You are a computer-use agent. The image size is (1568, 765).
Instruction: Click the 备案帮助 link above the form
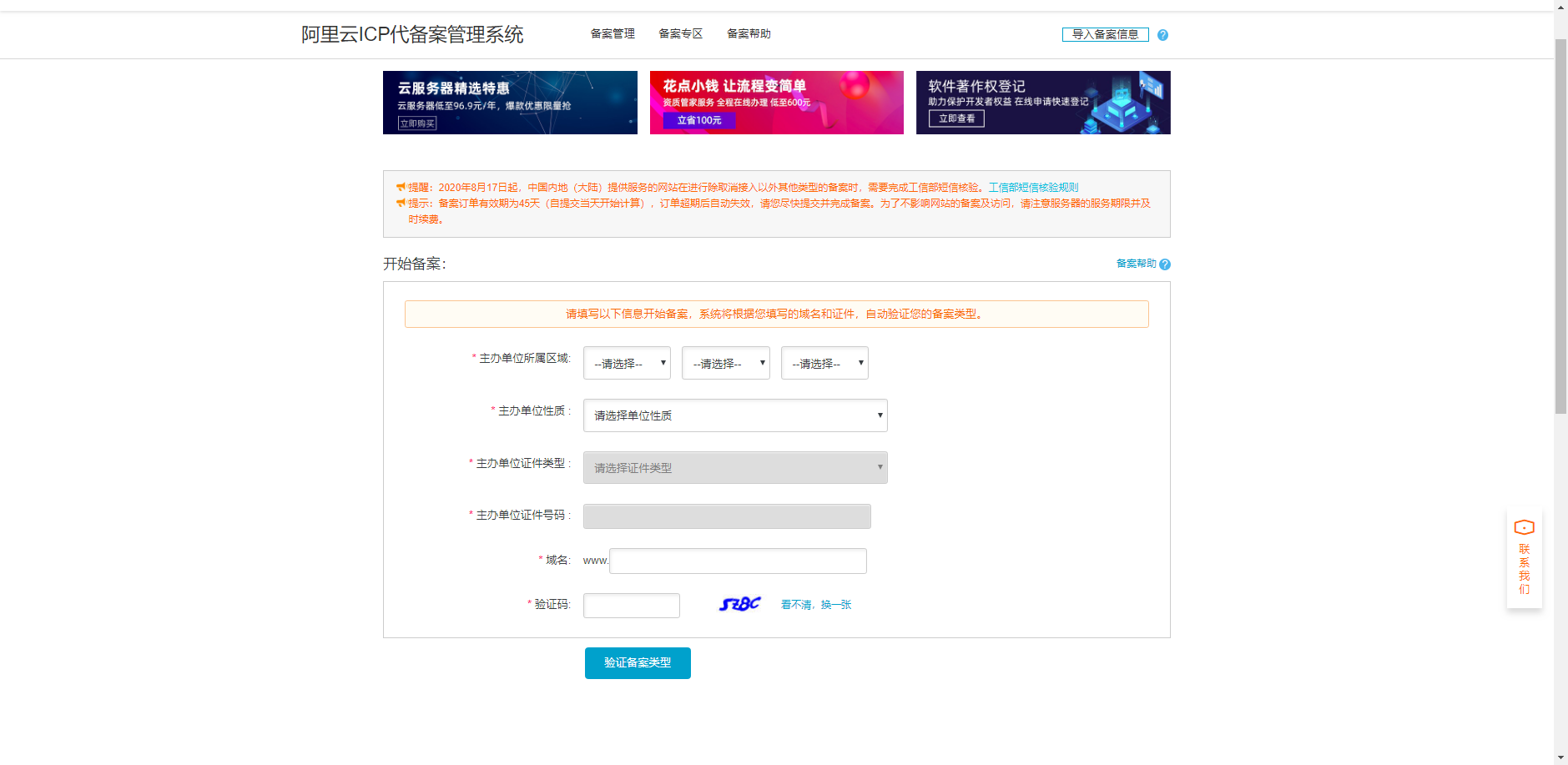[1137, 264]
